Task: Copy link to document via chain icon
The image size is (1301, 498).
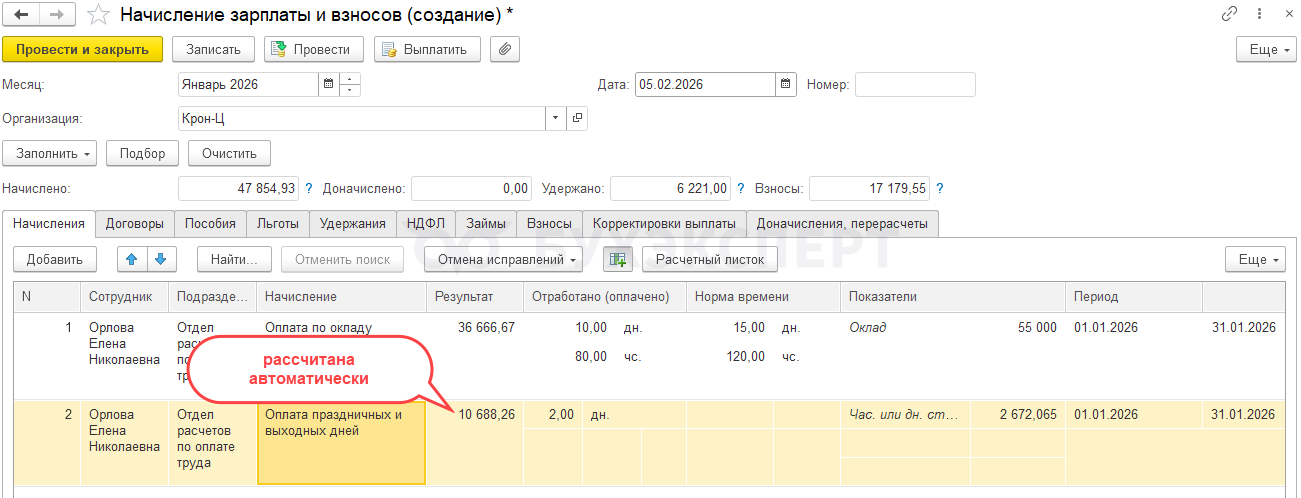Action: coord(1230,14)
